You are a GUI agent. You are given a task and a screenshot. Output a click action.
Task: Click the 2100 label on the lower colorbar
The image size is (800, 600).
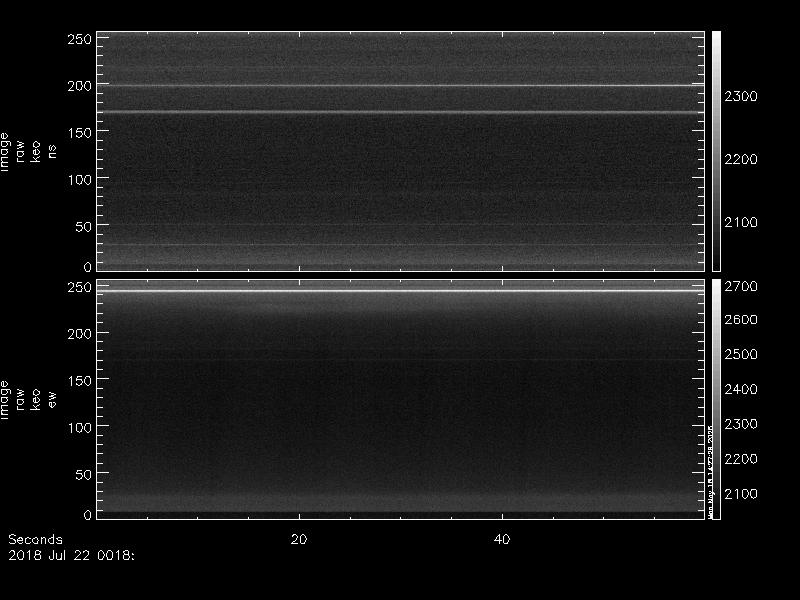(741, 494)
